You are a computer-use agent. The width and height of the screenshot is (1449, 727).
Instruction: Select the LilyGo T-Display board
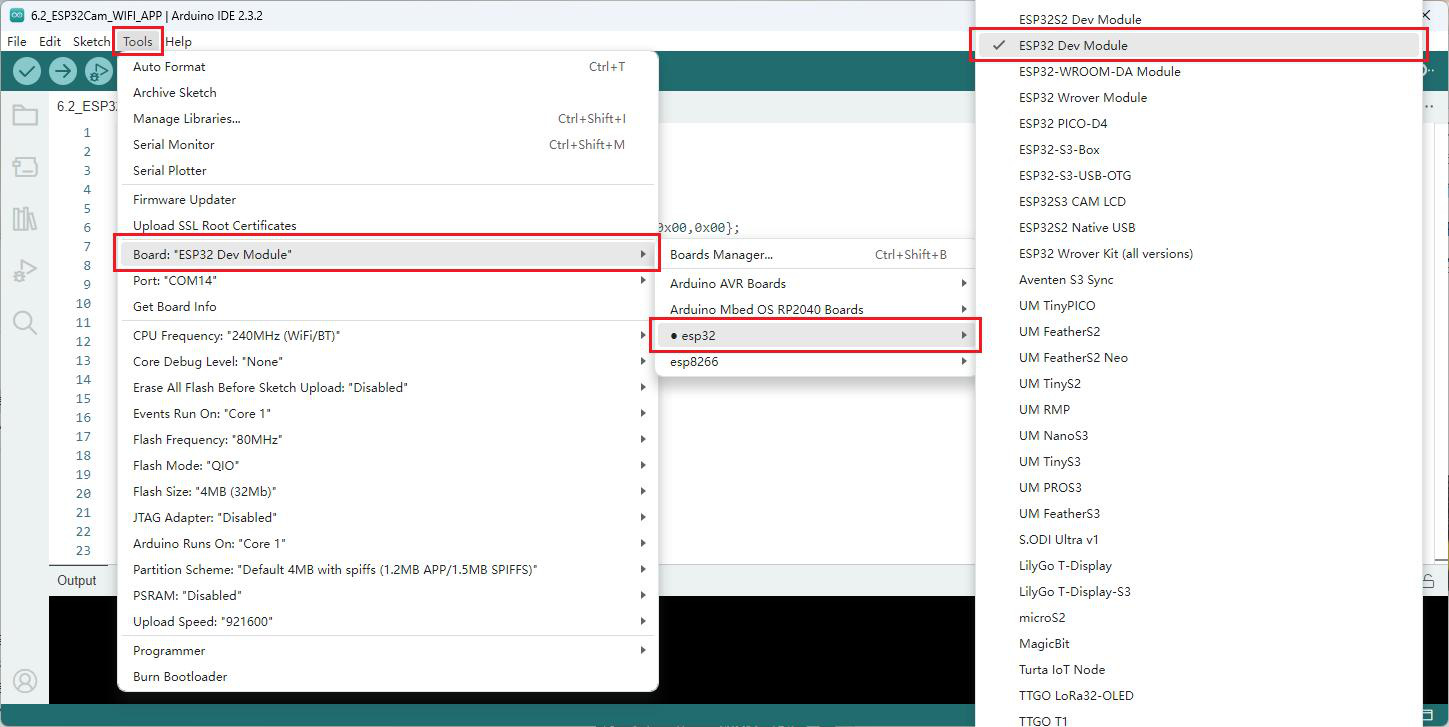pyautogui.click(x=1198, y=566)
